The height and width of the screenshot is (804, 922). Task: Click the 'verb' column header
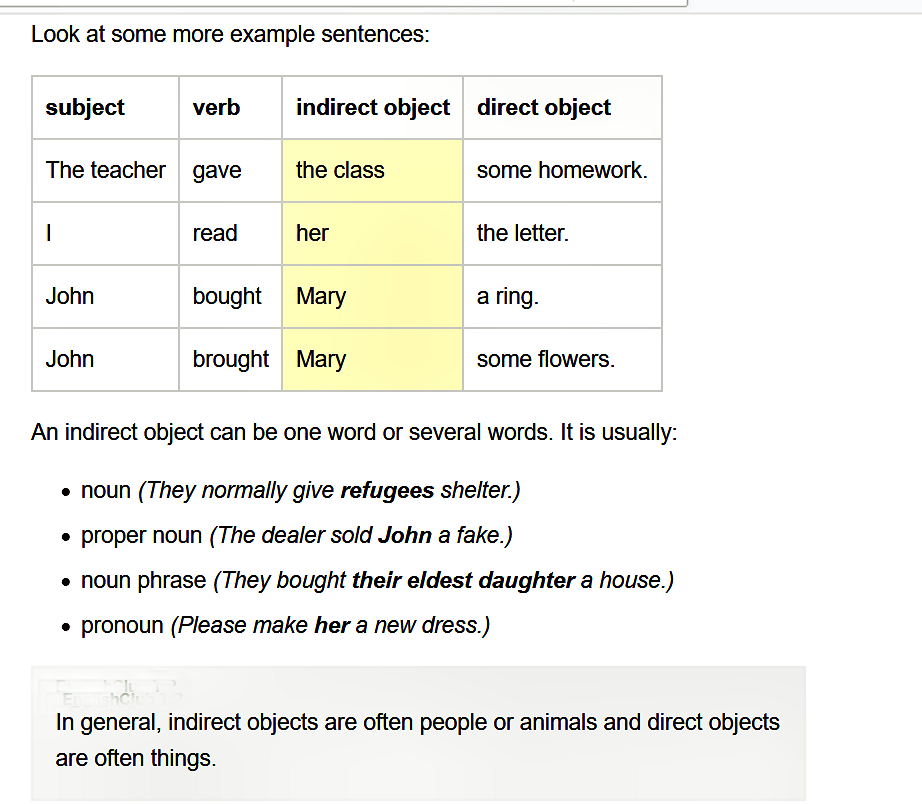pos(230,108)
